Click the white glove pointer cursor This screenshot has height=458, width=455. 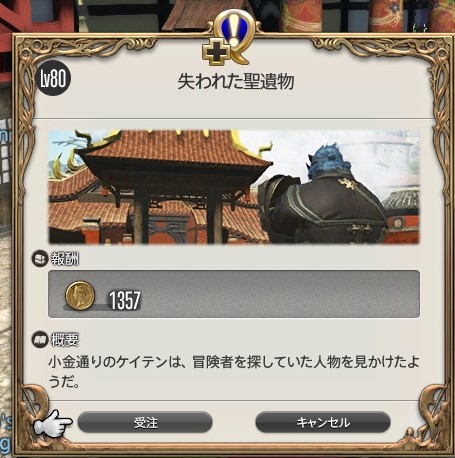click(52, 423)
